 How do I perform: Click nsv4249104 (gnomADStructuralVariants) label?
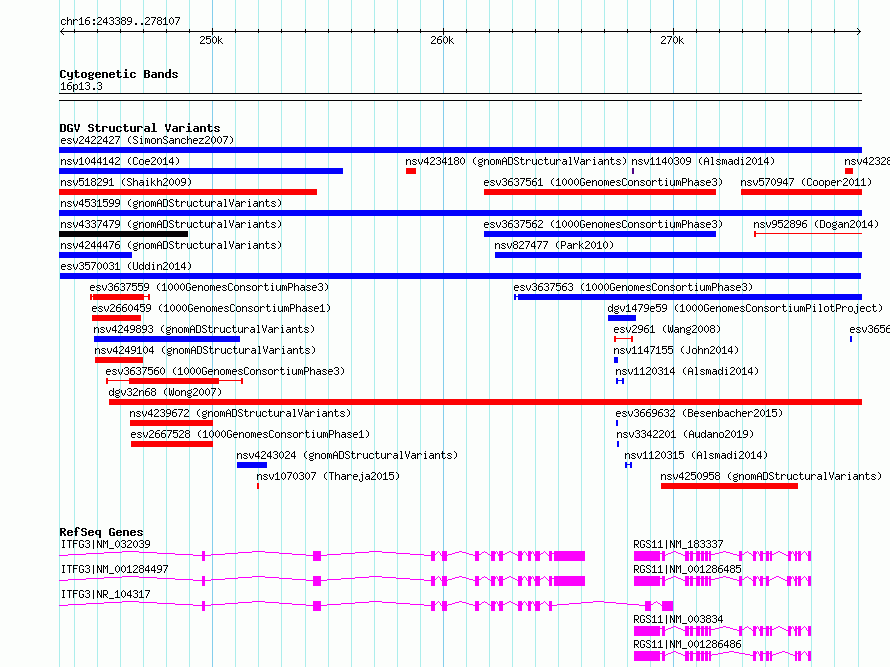[x=205, y=350]
